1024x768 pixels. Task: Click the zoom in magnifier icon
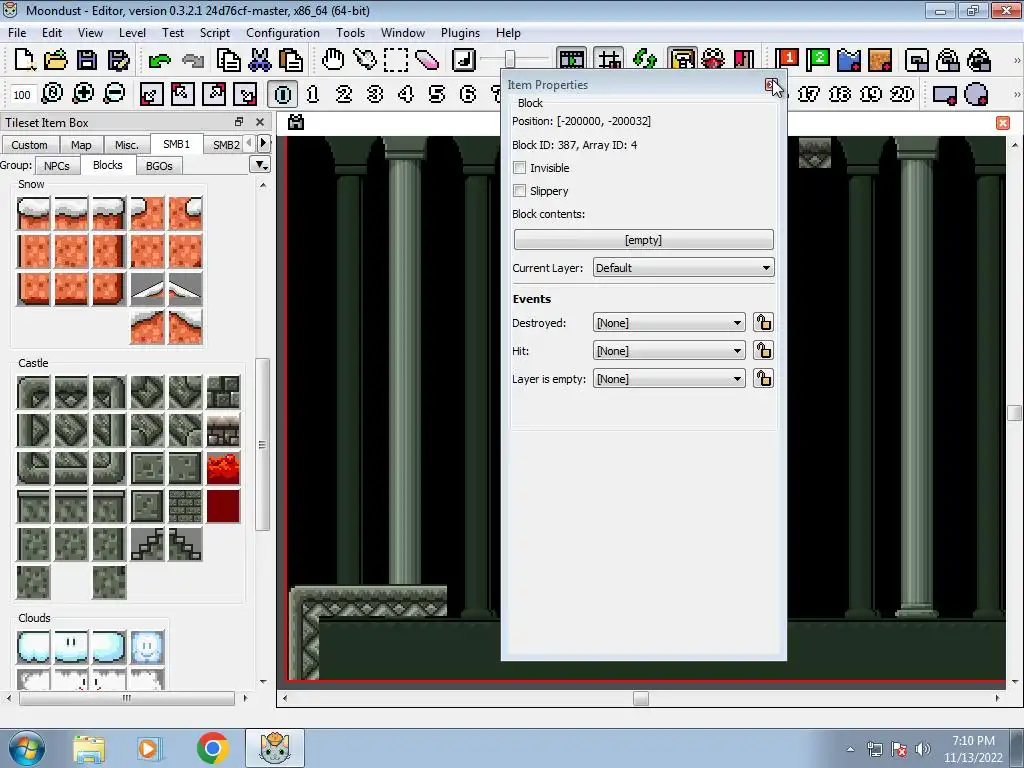[x=83, y=94]
